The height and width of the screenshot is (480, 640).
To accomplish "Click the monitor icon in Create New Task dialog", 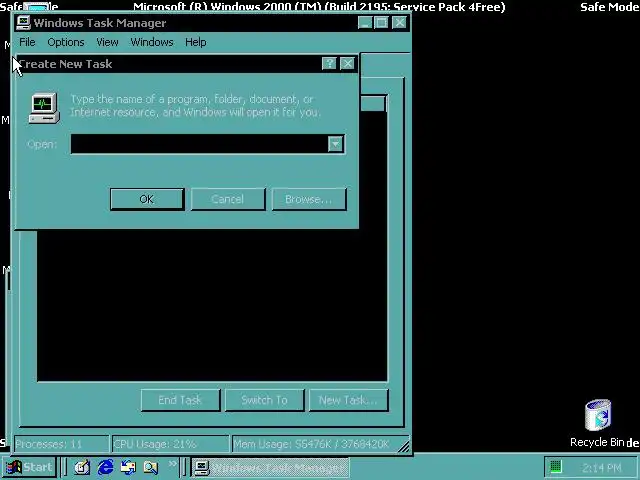I will [44, 108].
